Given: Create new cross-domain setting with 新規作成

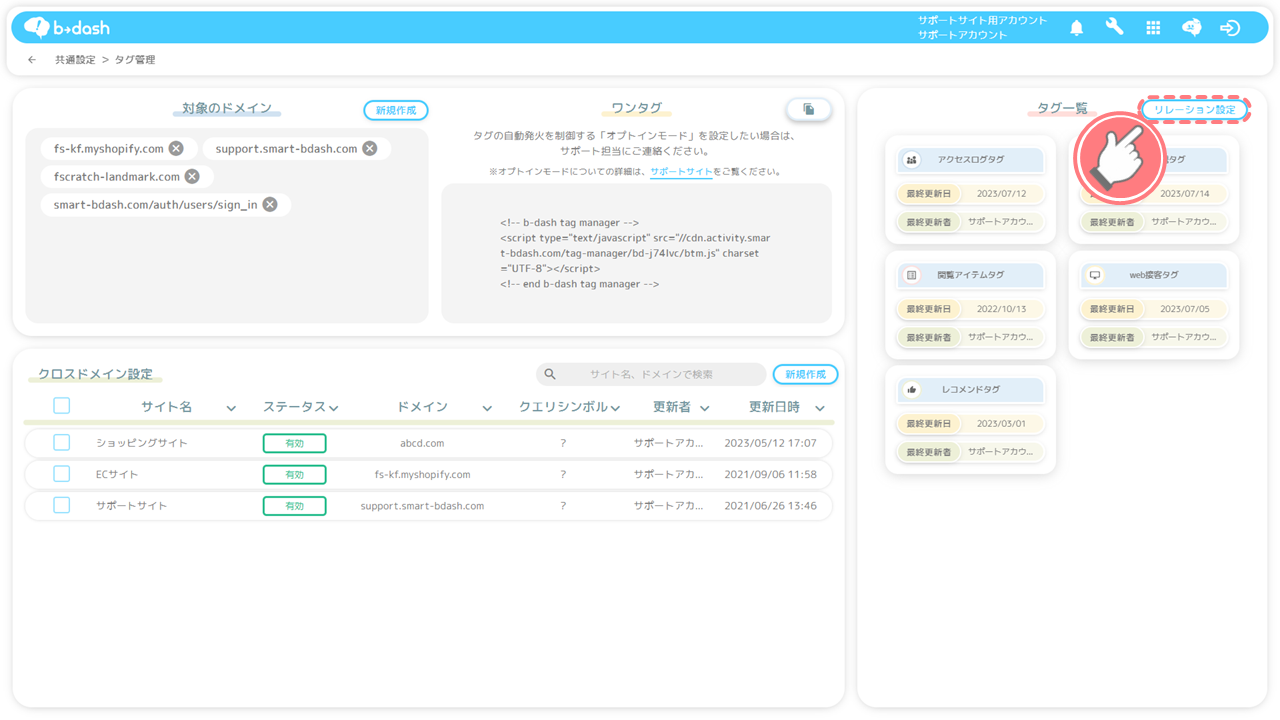Looking at the screenshot, I should click(x=805, y=374).
